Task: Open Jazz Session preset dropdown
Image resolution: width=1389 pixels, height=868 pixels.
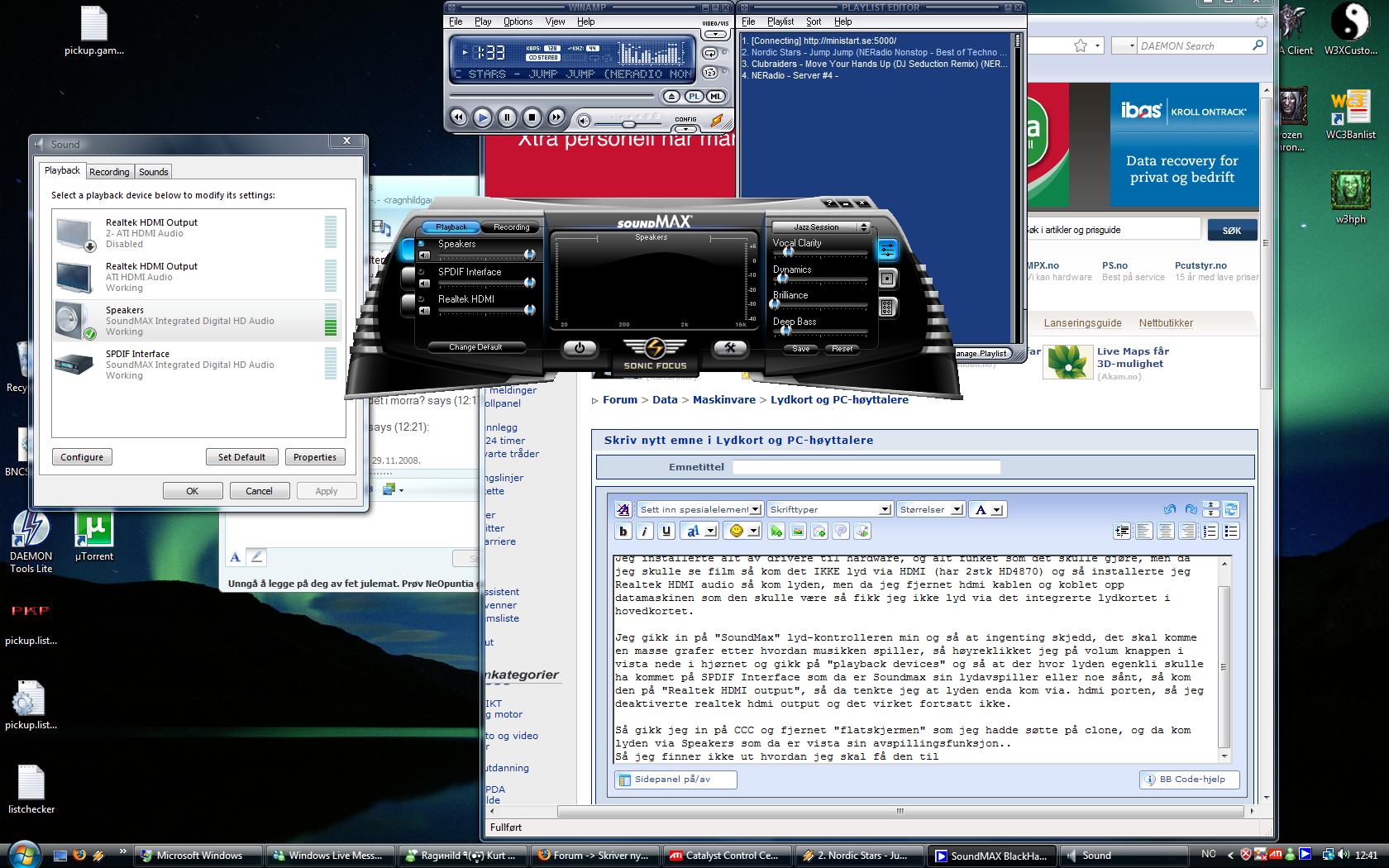Action: coord(820,227)
